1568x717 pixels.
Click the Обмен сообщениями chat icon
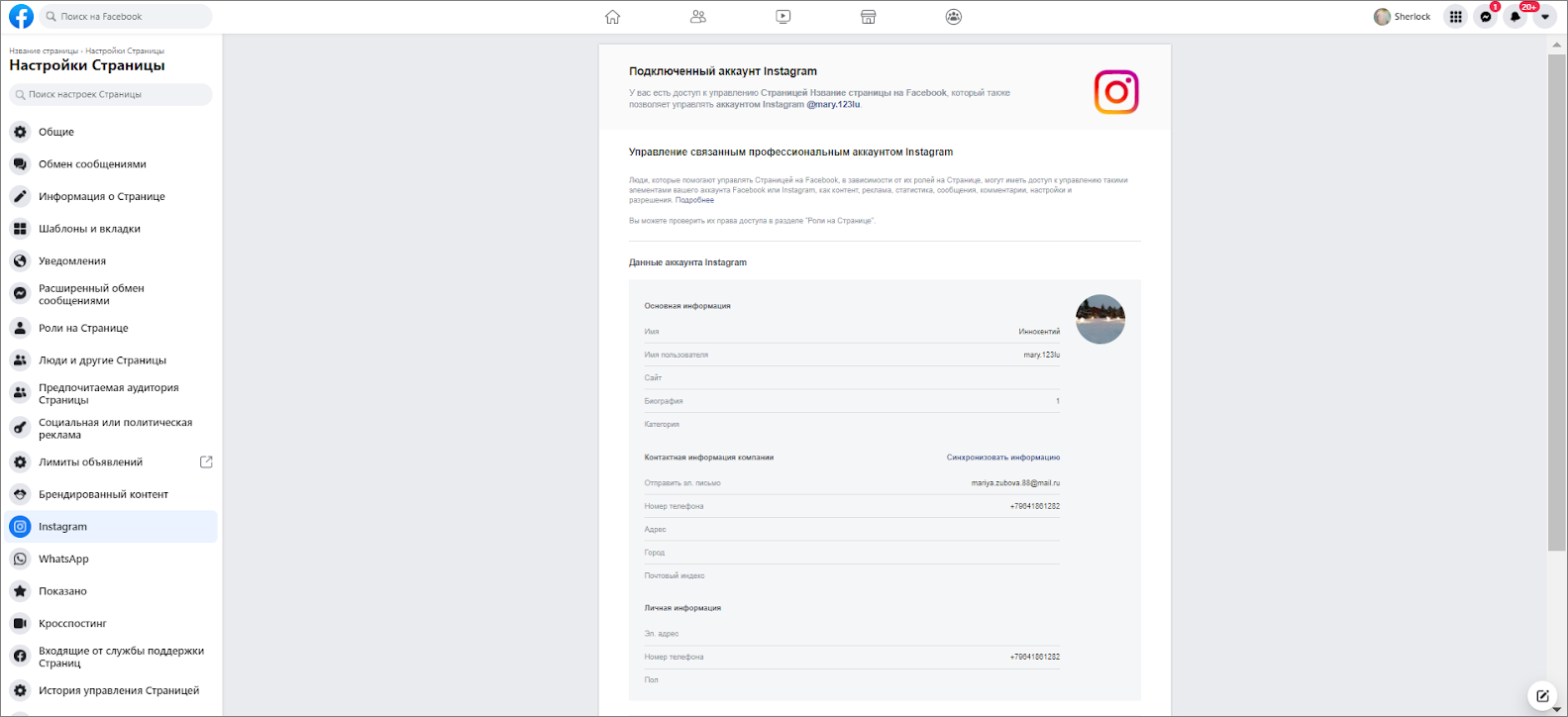tap(20, 164)
